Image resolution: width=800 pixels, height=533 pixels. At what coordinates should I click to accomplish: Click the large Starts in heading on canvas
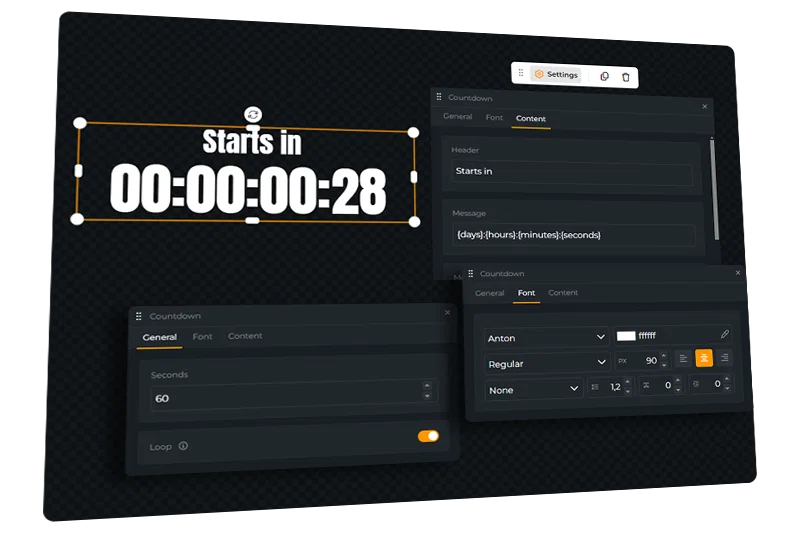point(252,141)
